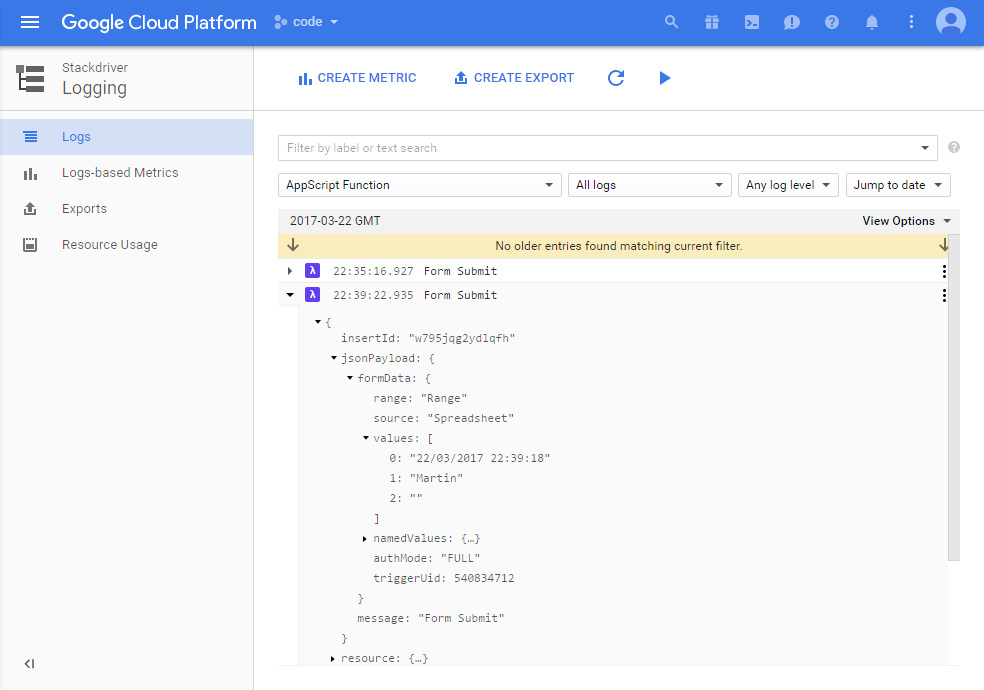Viewport: 984px width, 690px height.
Task: Open three-dot menu for 22:35:16.927 entry
Action: (944, 271)
